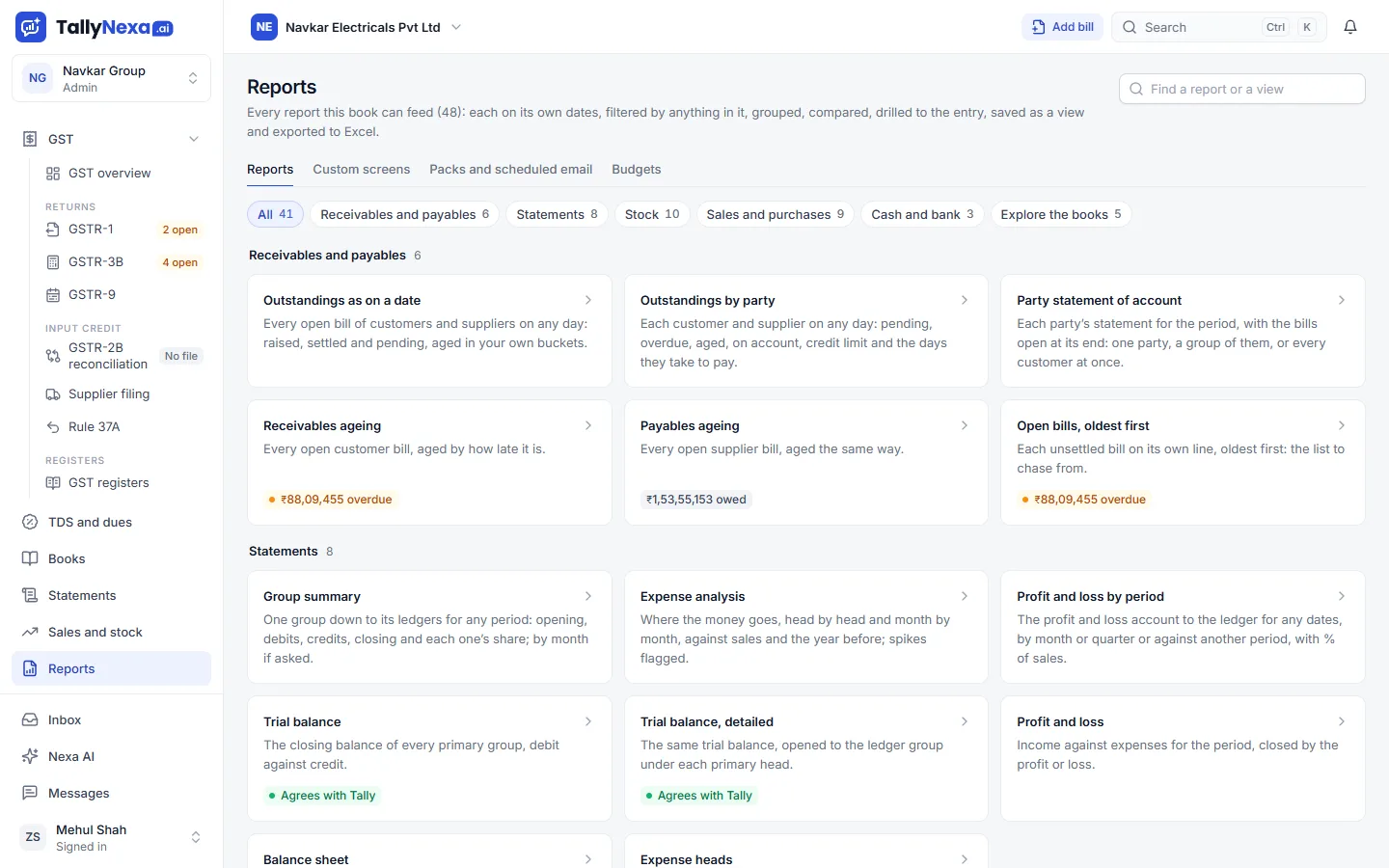
Task: Click the GSTR-1 return icon
Action: pos(53,230)
